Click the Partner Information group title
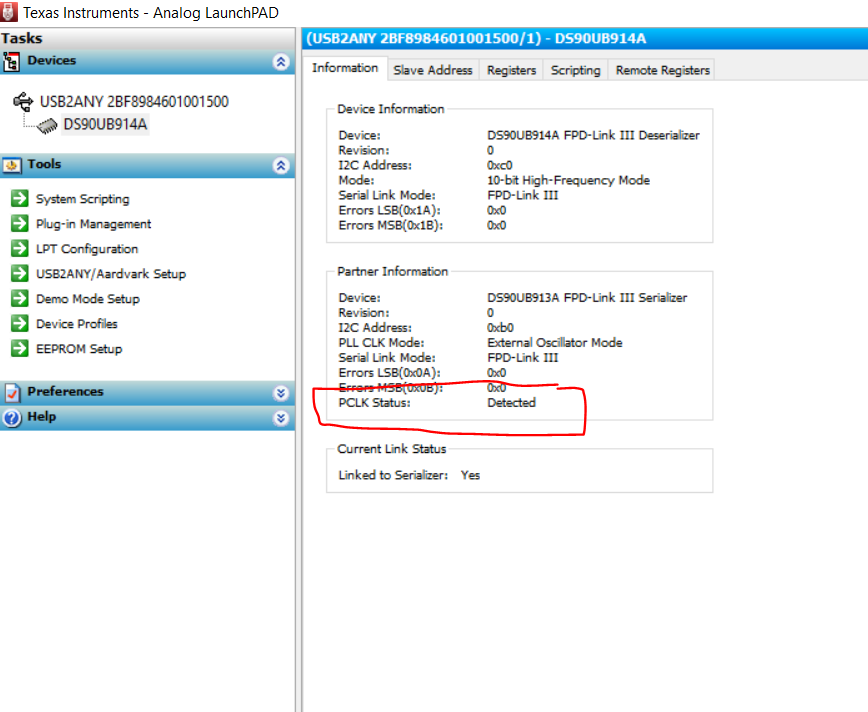Viewport: 868px width, 712px height. (392, 271)
